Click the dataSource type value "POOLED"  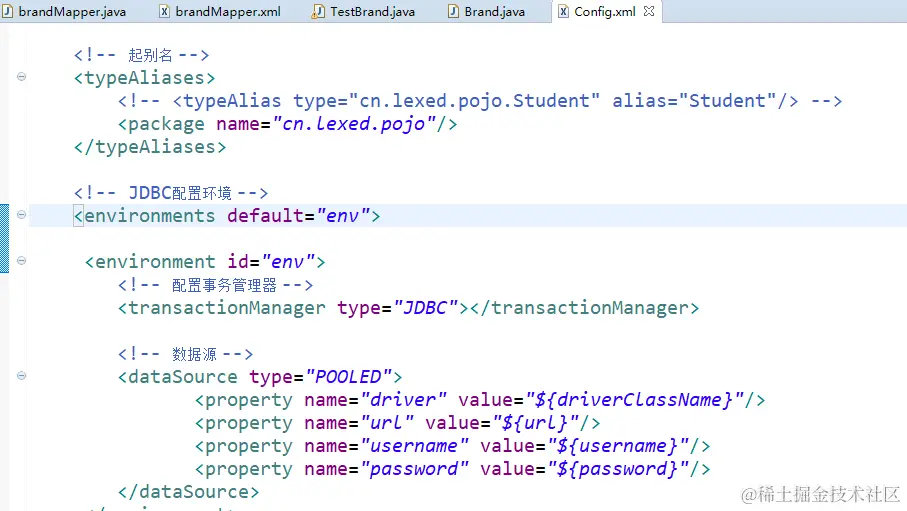348,377
